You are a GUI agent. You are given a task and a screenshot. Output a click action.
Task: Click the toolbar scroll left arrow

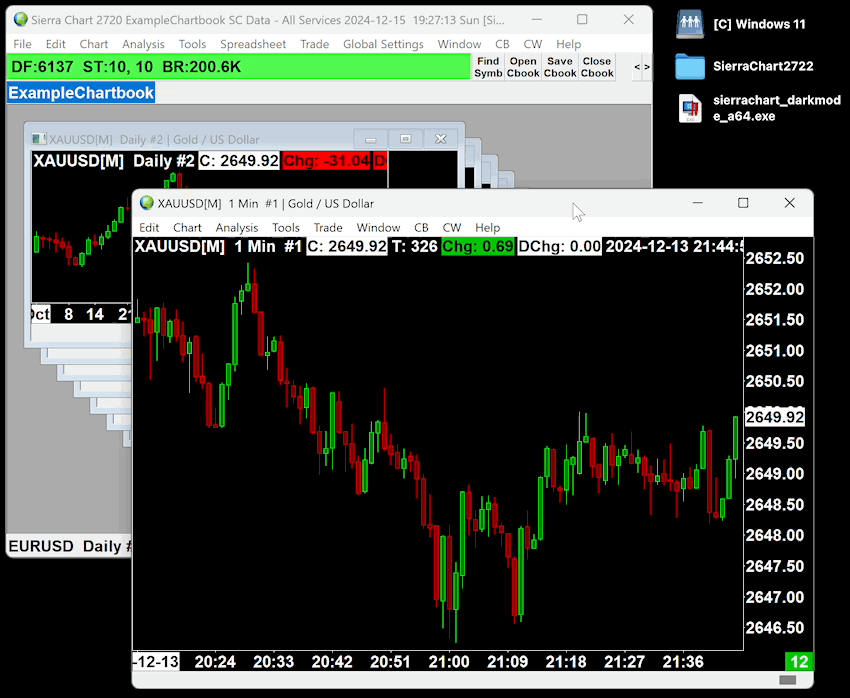(637, 67)
